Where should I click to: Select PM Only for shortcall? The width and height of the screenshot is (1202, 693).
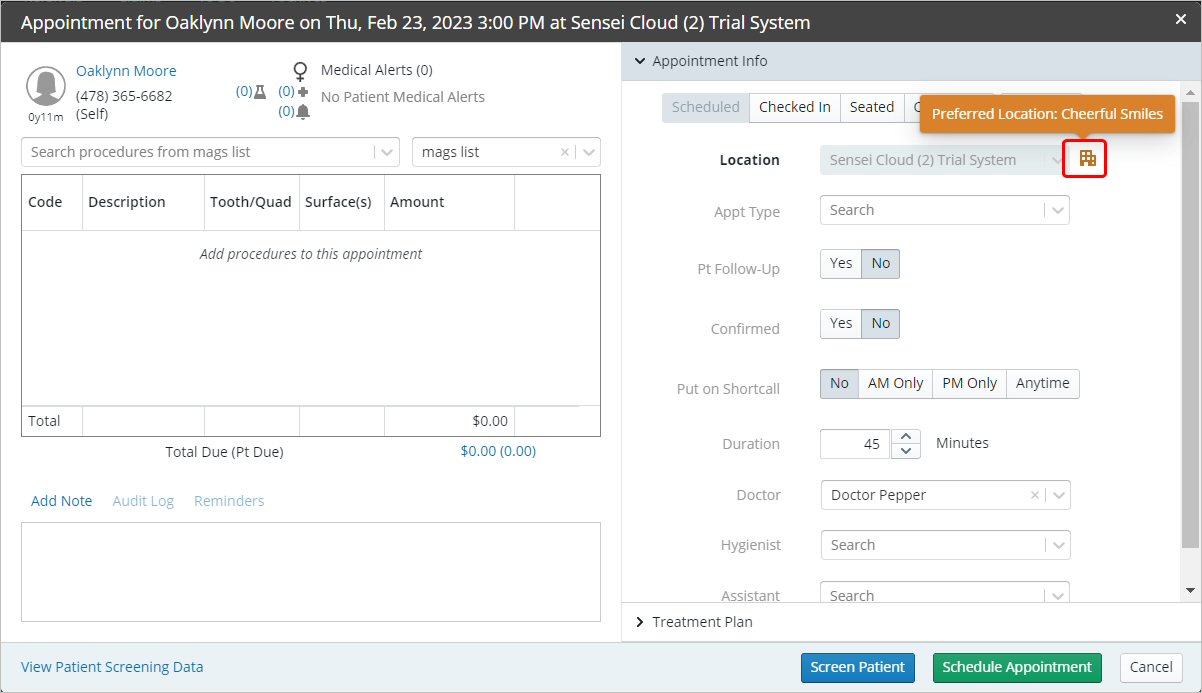(969, 383)
